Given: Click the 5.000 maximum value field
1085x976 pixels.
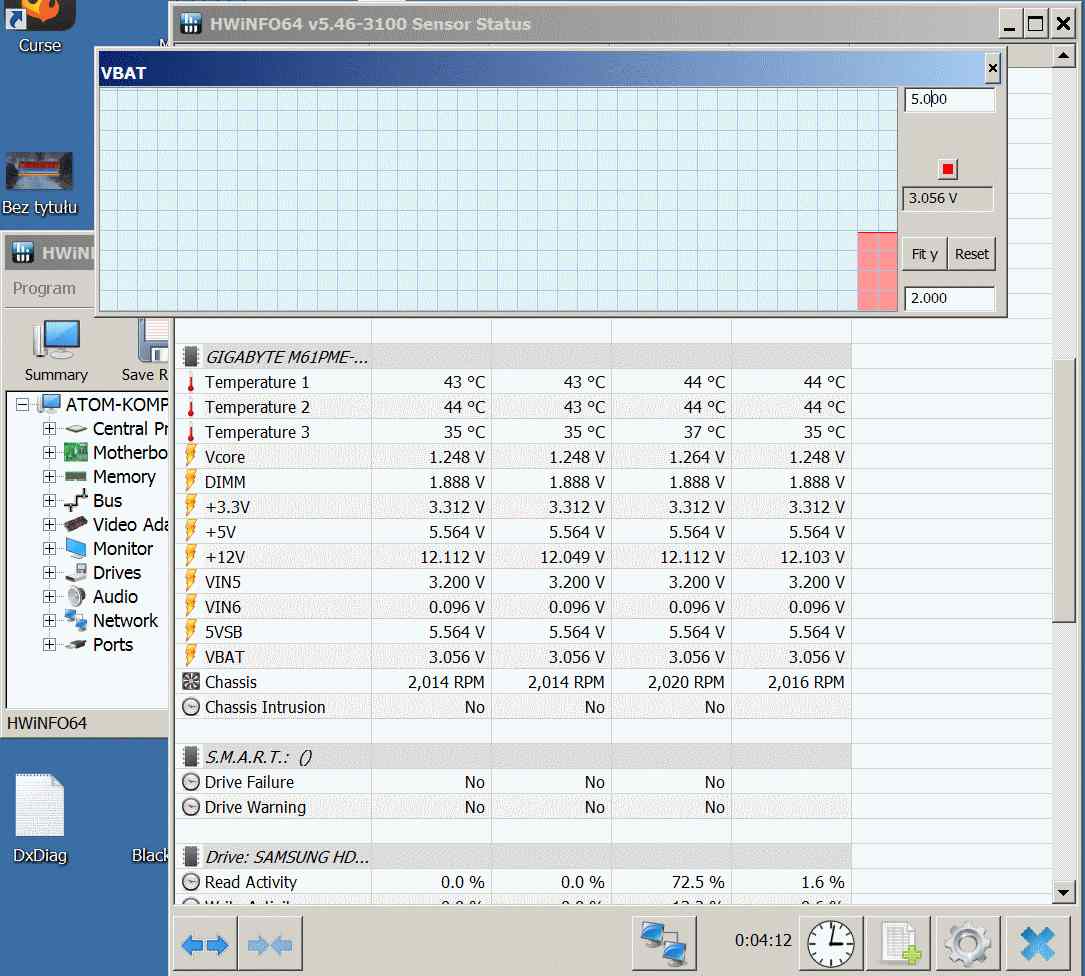Looking at the screenshot, I should point(949,100).
